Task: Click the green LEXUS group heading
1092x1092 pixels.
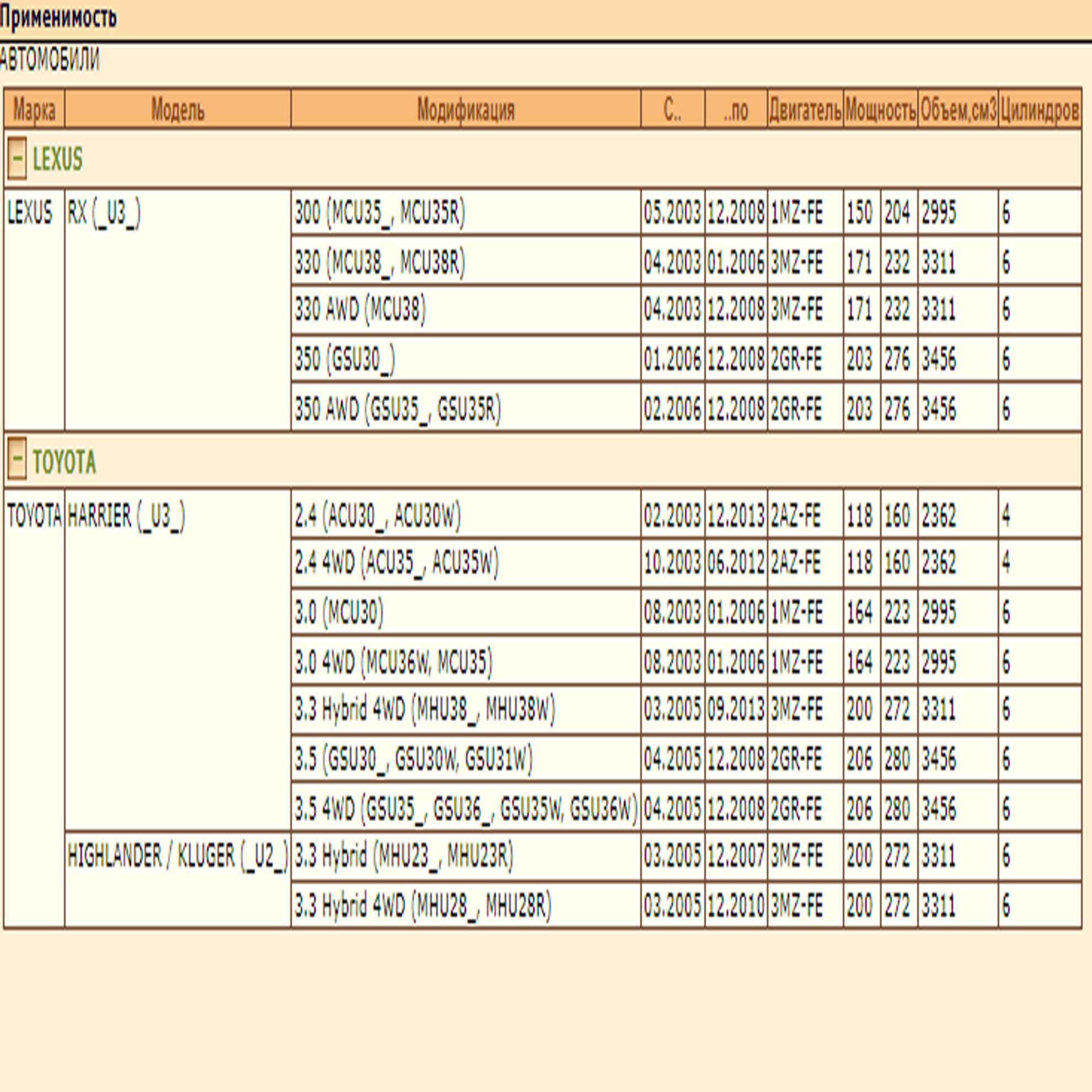Action: tap(58, 159)
